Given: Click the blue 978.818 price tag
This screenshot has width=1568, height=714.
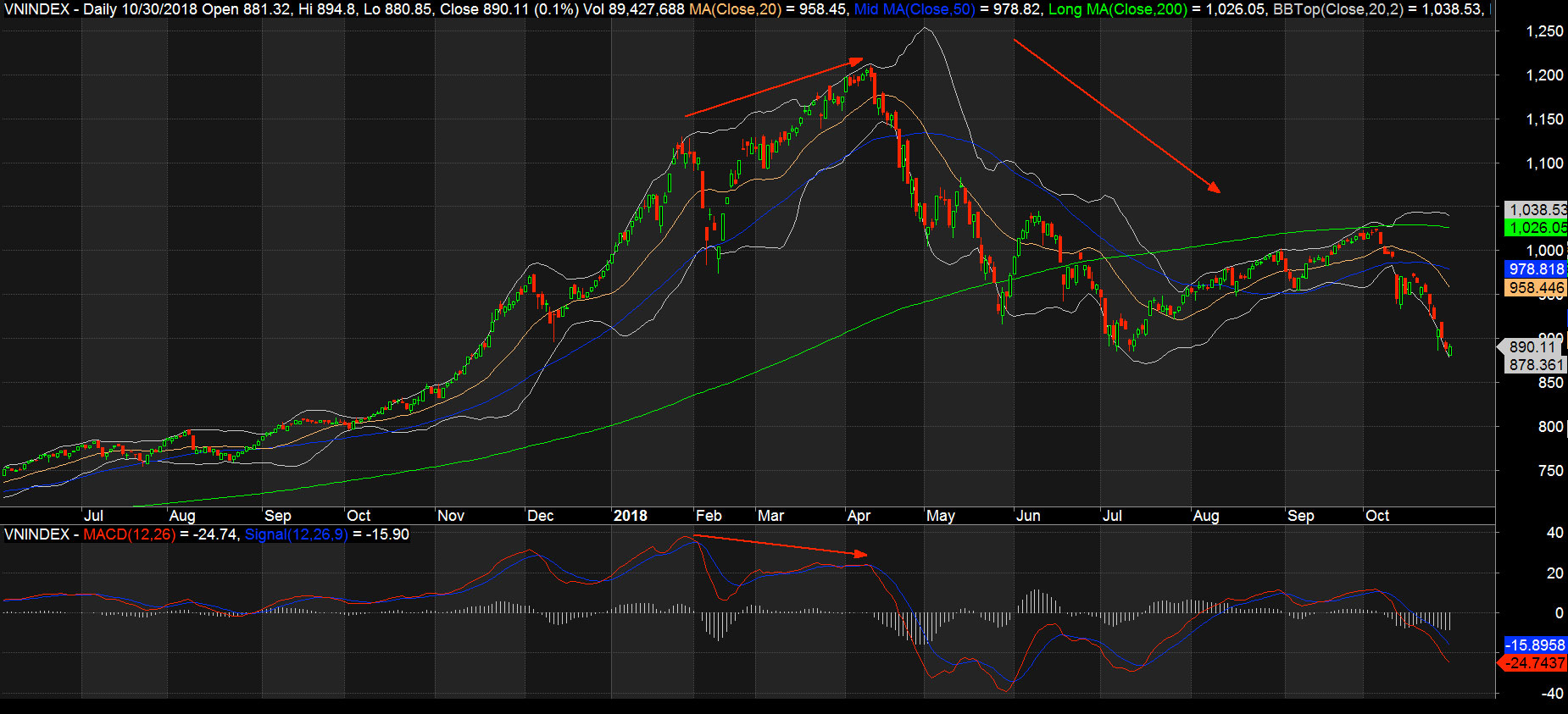Looking at the screenshot, I should (1537, 269).
